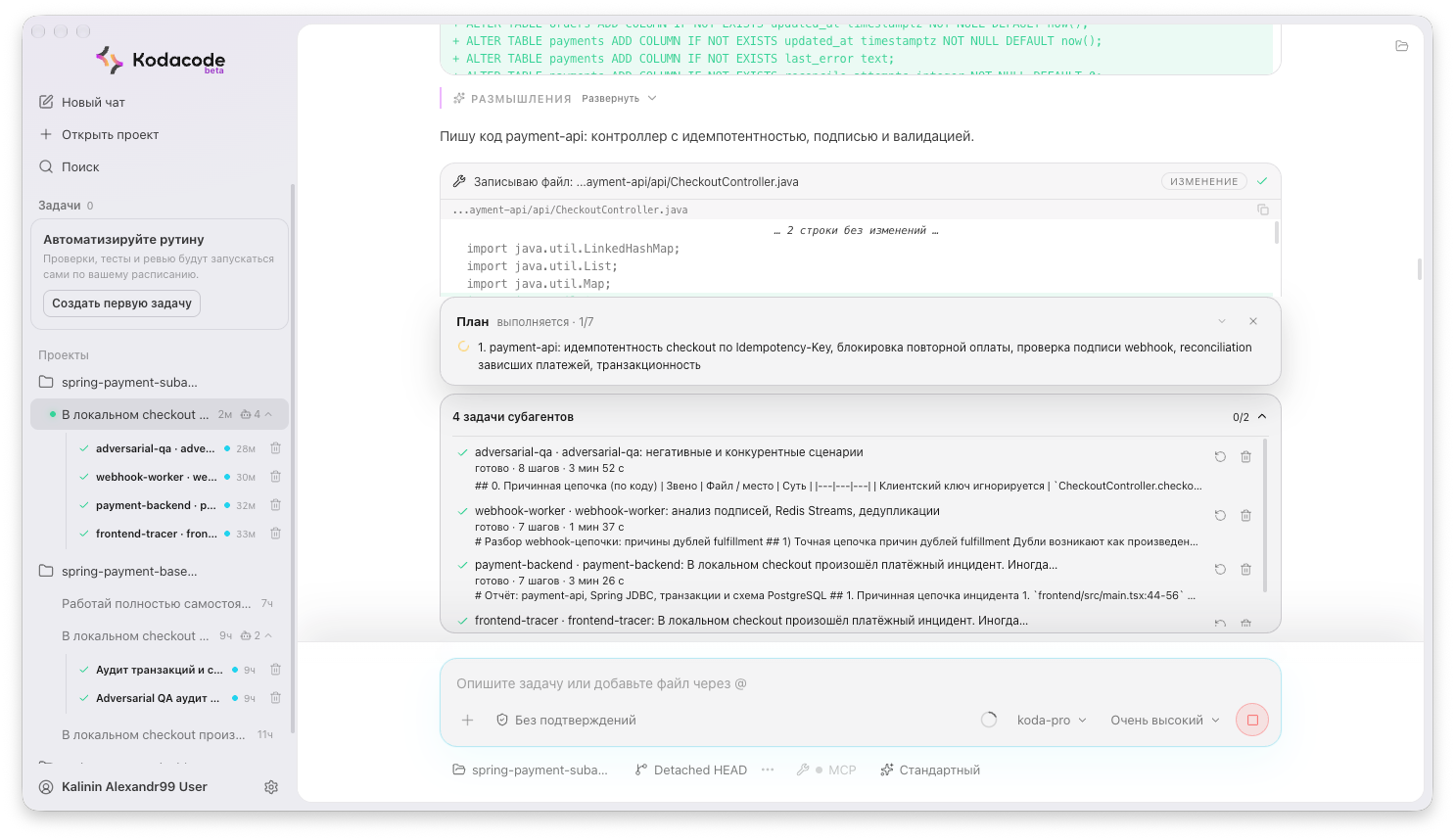Toggle the MCP servers indicator

click(826, 770)
